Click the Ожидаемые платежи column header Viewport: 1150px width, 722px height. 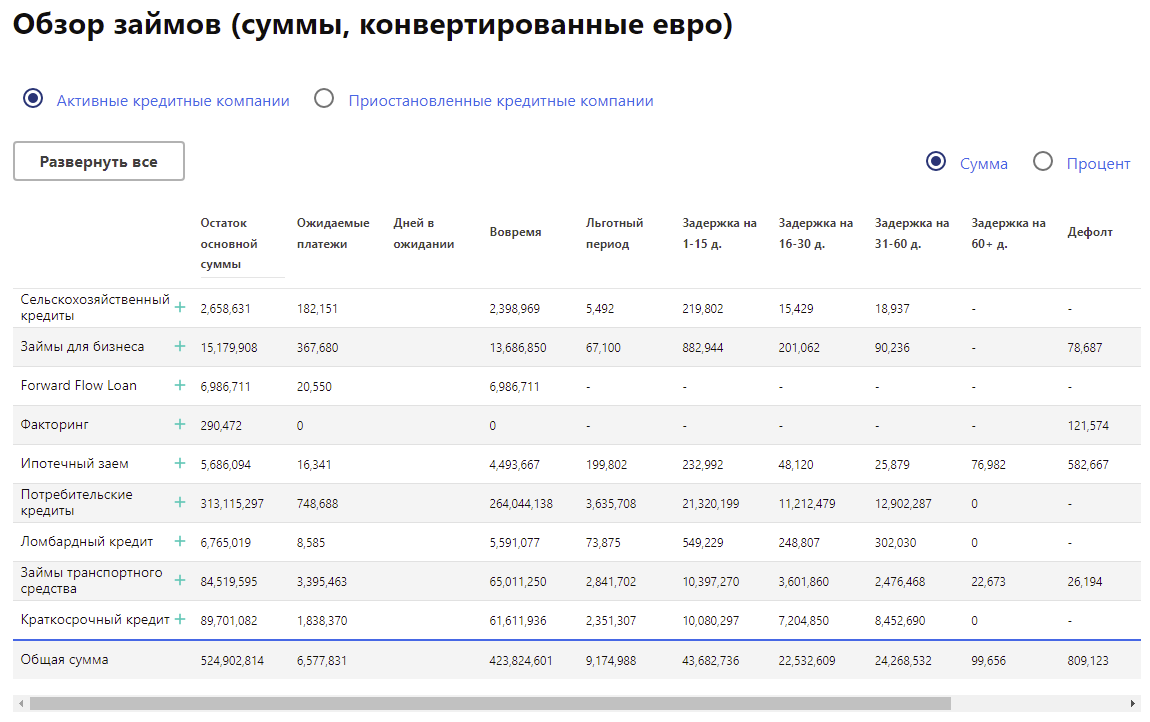coord(333,233)
